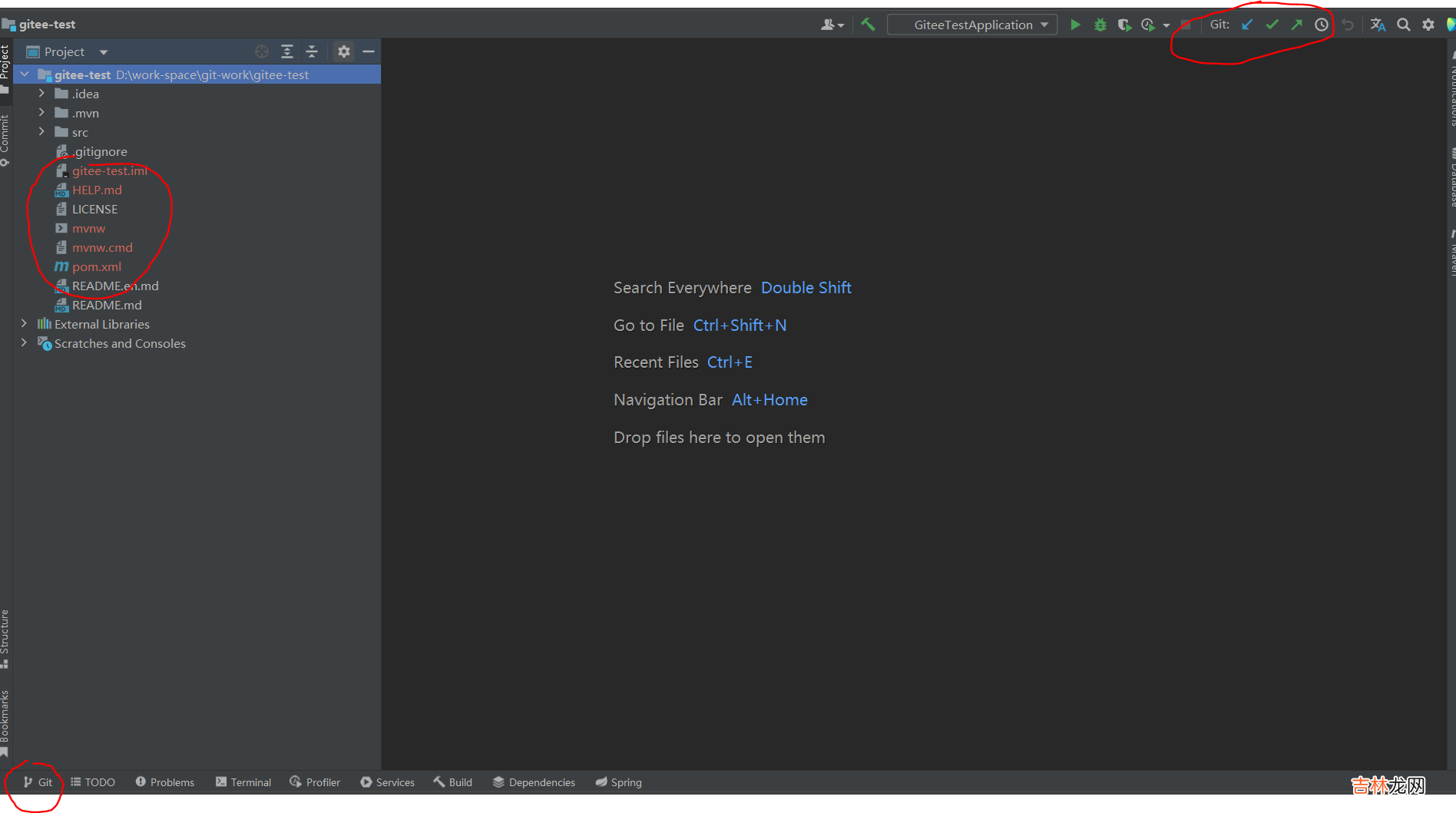Open Search Everywhere magnifier icon

tap(1403, 25)
